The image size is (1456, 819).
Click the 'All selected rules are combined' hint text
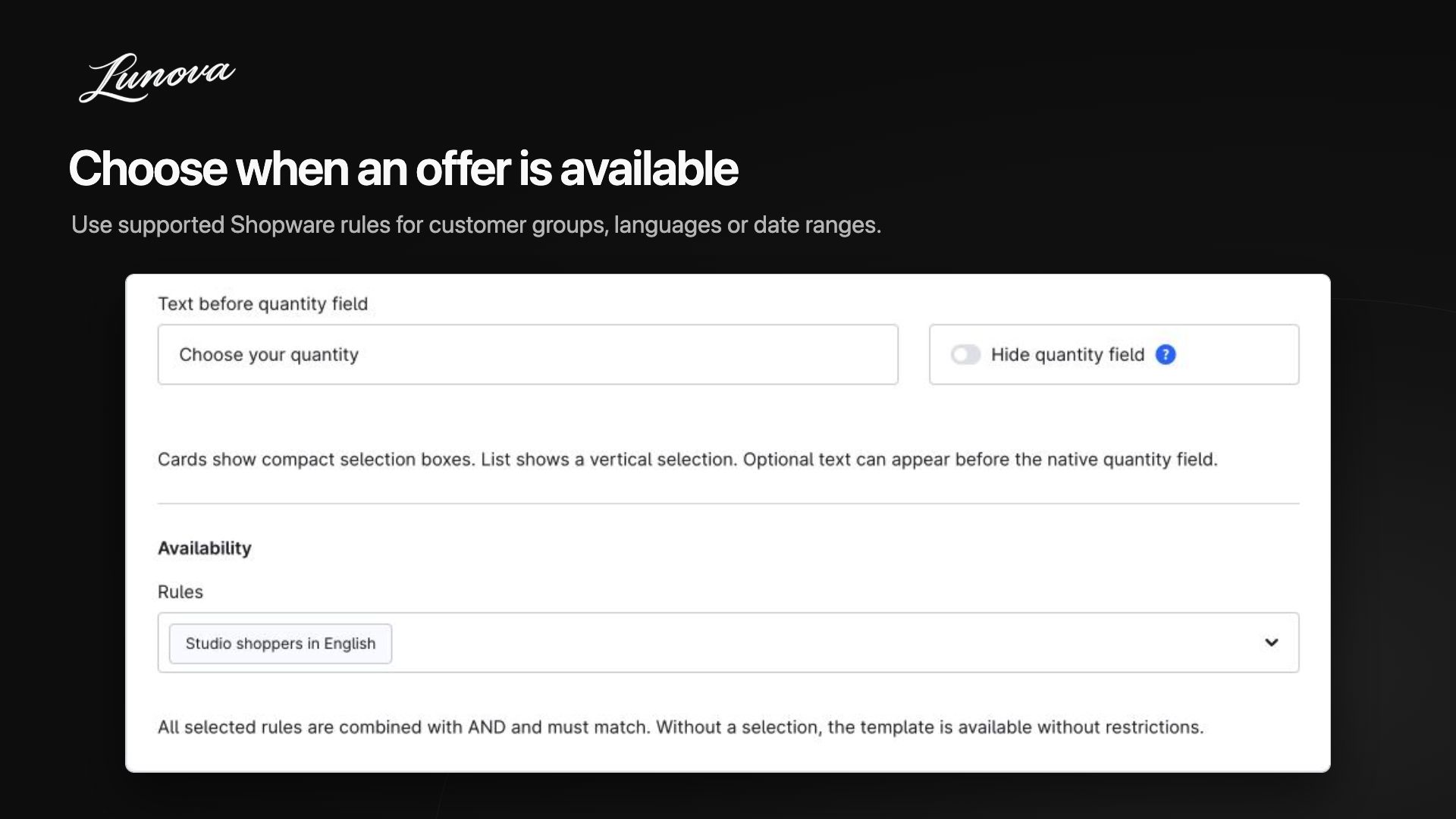(680, 727)
